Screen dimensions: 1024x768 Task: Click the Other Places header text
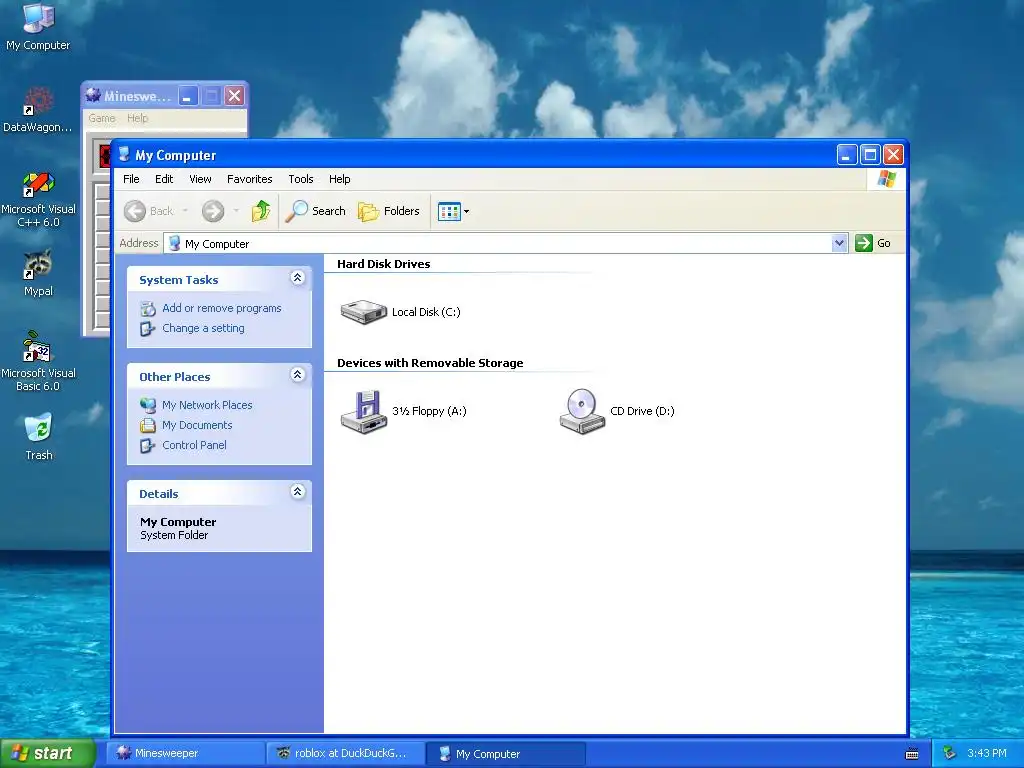click(174, 377)
